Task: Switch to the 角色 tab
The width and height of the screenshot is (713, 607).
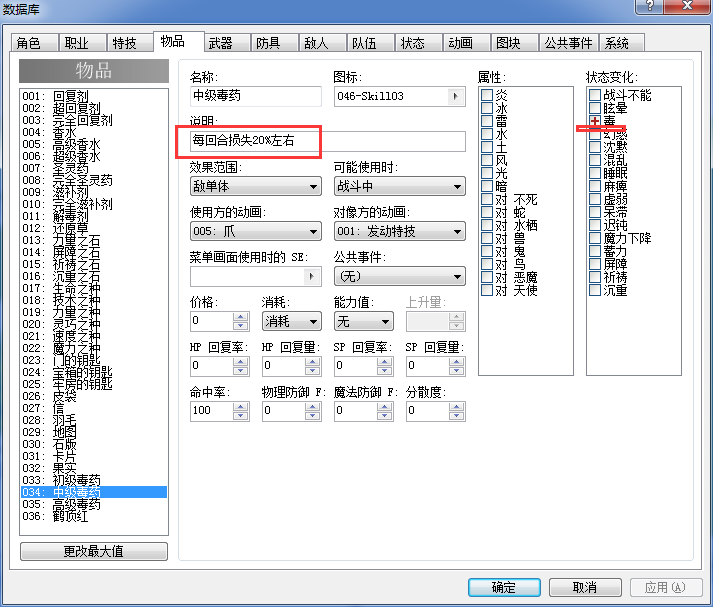Action: 35,43
